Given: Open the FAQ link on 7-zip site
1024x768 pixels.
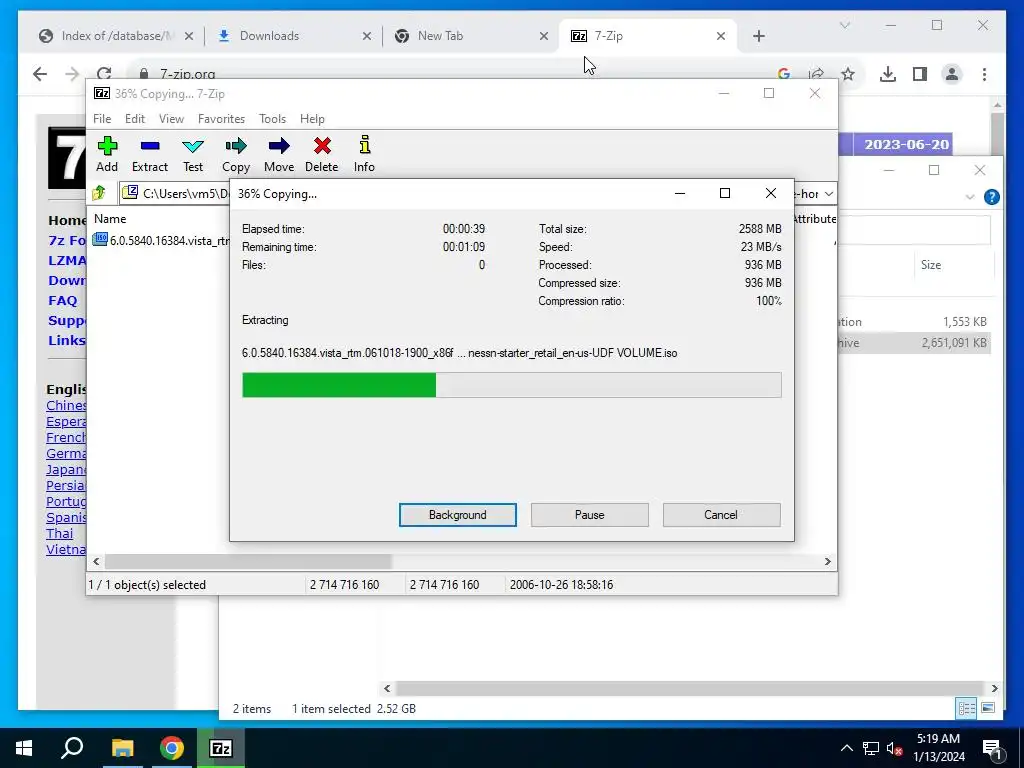Looking at the screenshot, I should [63, 300].
